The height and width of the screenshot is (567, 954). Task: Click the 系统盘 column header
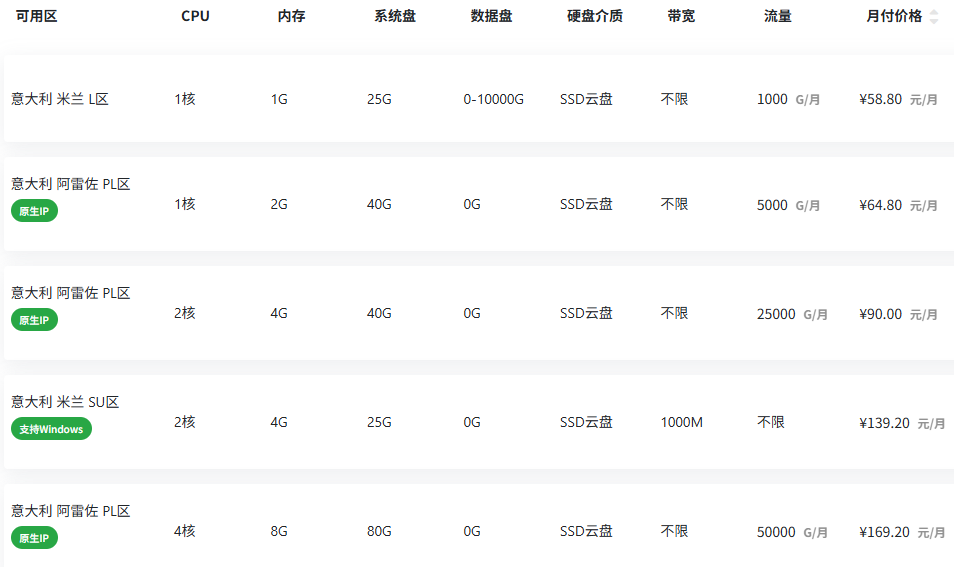[395, 17]
